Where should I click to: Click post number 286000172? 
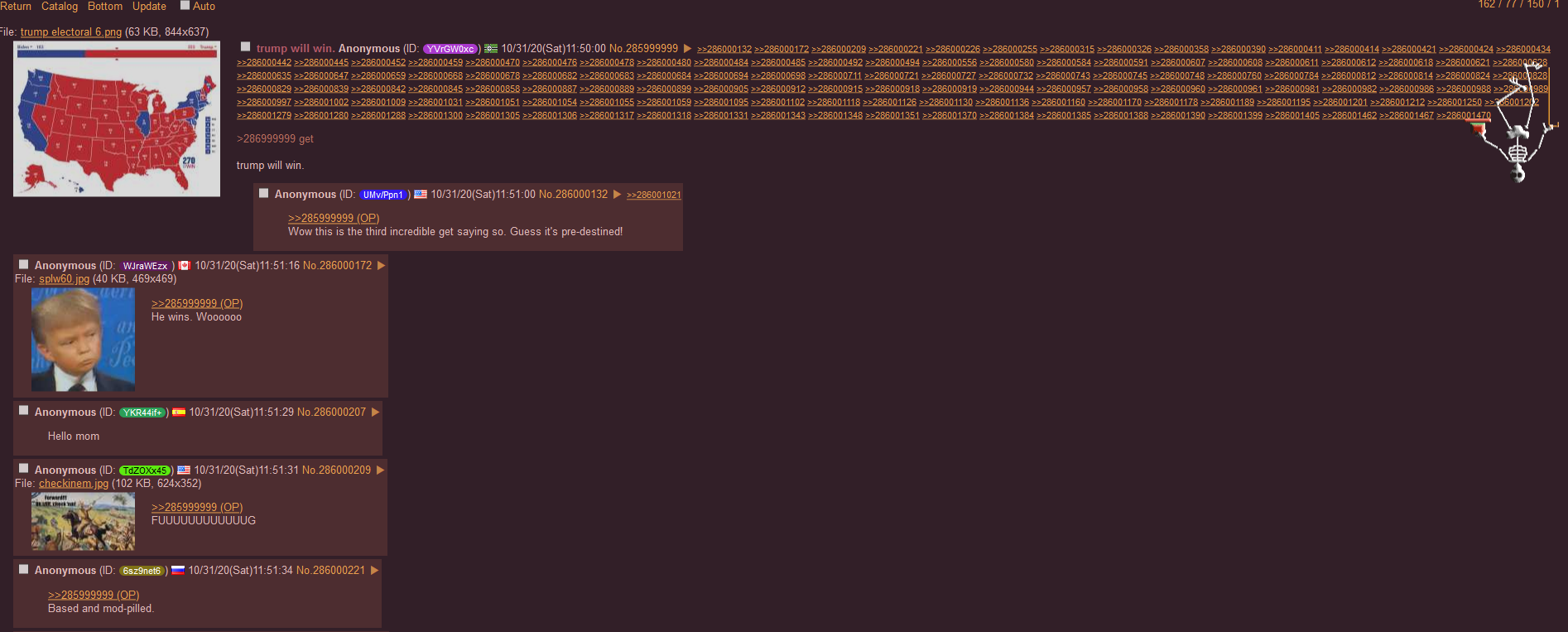(x=345, y=265)
